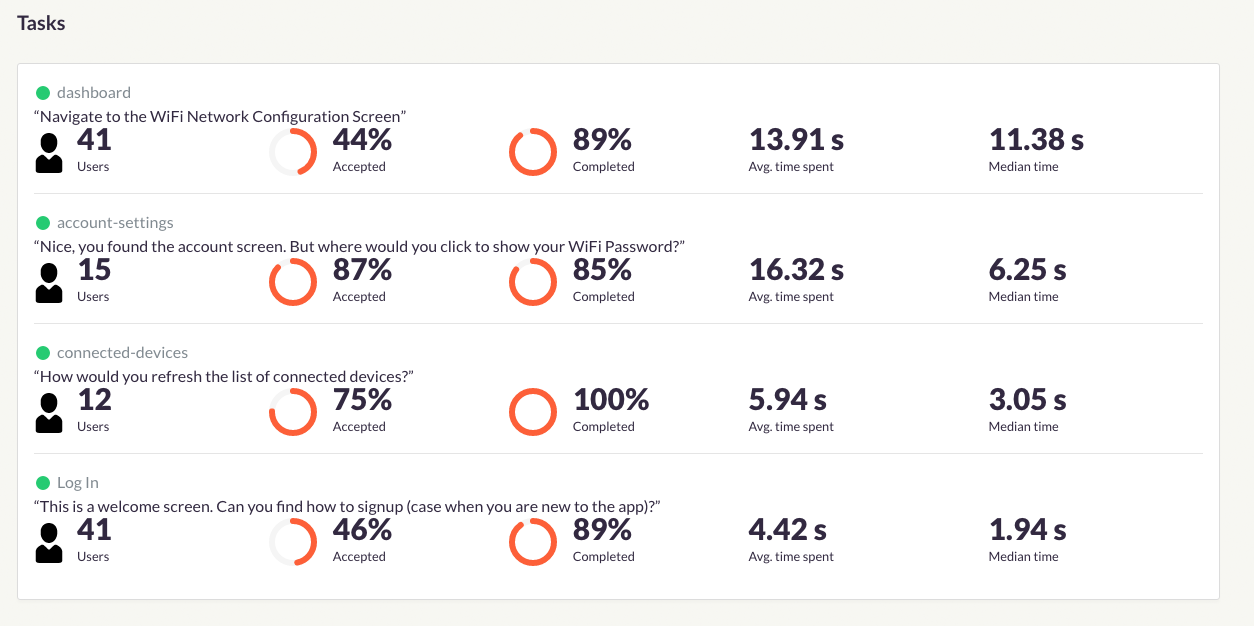Click the 100% Completed ring for connected-devices

(x=533, y=412)
